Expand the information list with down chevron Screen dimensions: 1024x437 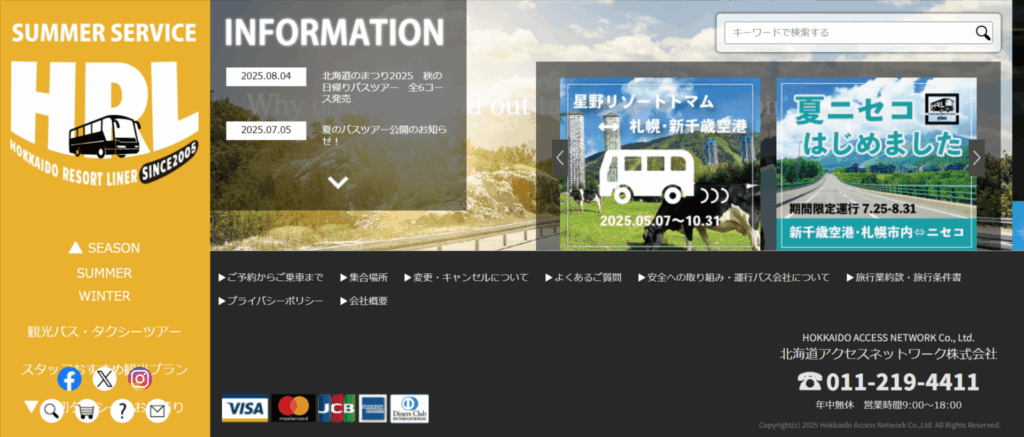pyautogui.click(x=338, y=182)
